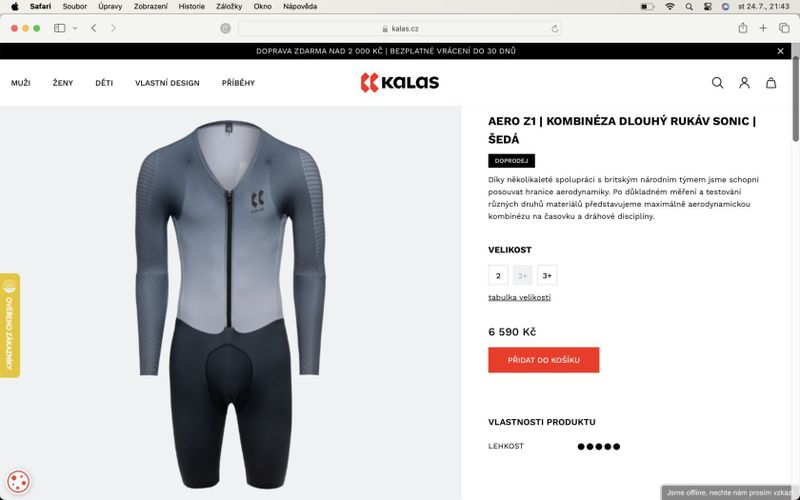Expand sidebar dropdown chevron in Safari
Screen dimensions: 800x500
tap(75, 29)
